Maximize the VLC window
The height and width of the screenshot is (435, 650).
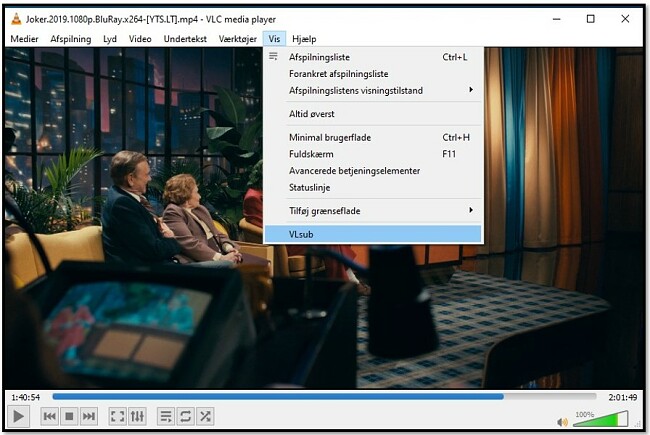click(x=591, y=19)
